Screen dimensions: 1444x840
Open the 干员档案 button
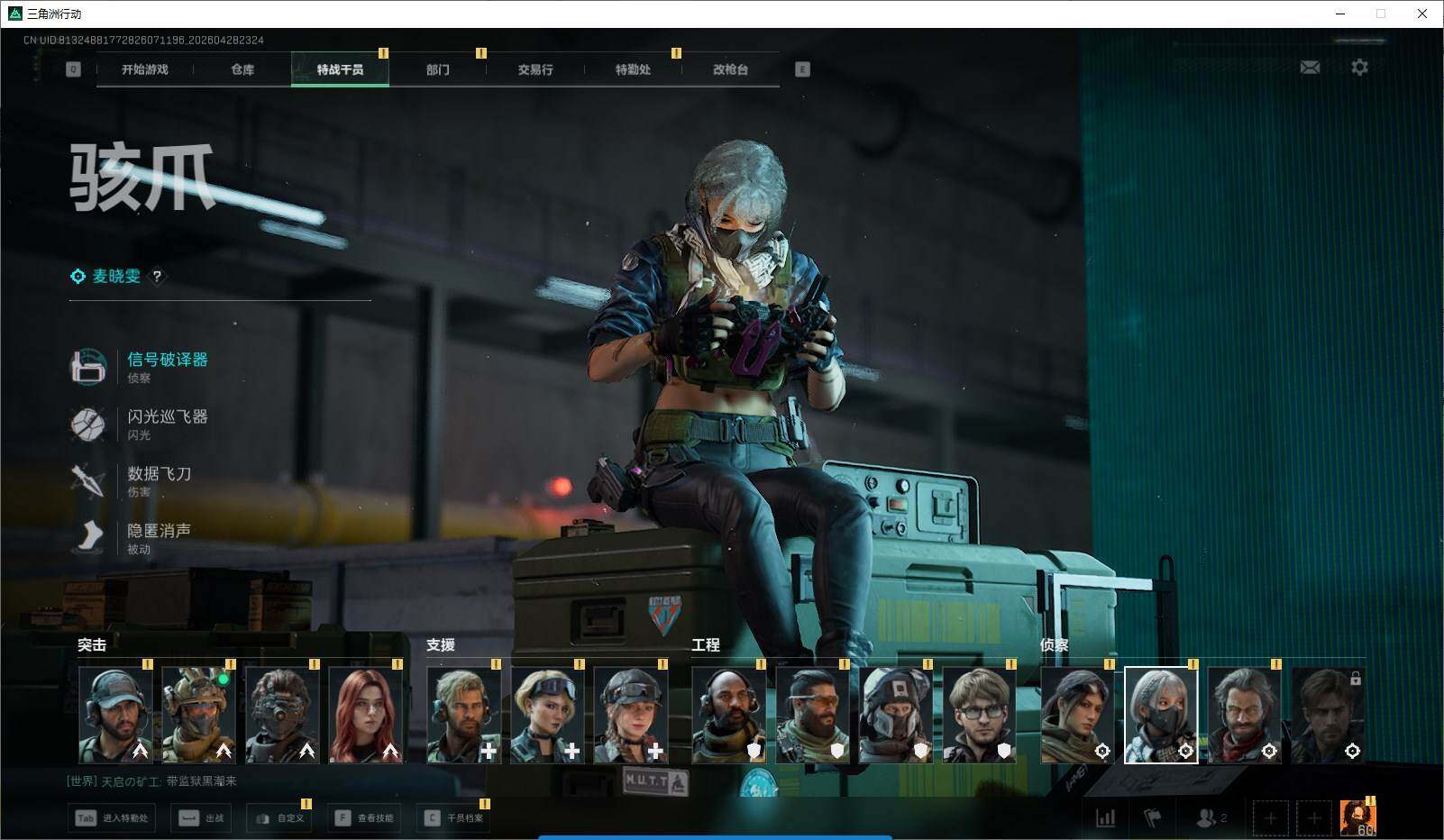click(x=455, y=817)
